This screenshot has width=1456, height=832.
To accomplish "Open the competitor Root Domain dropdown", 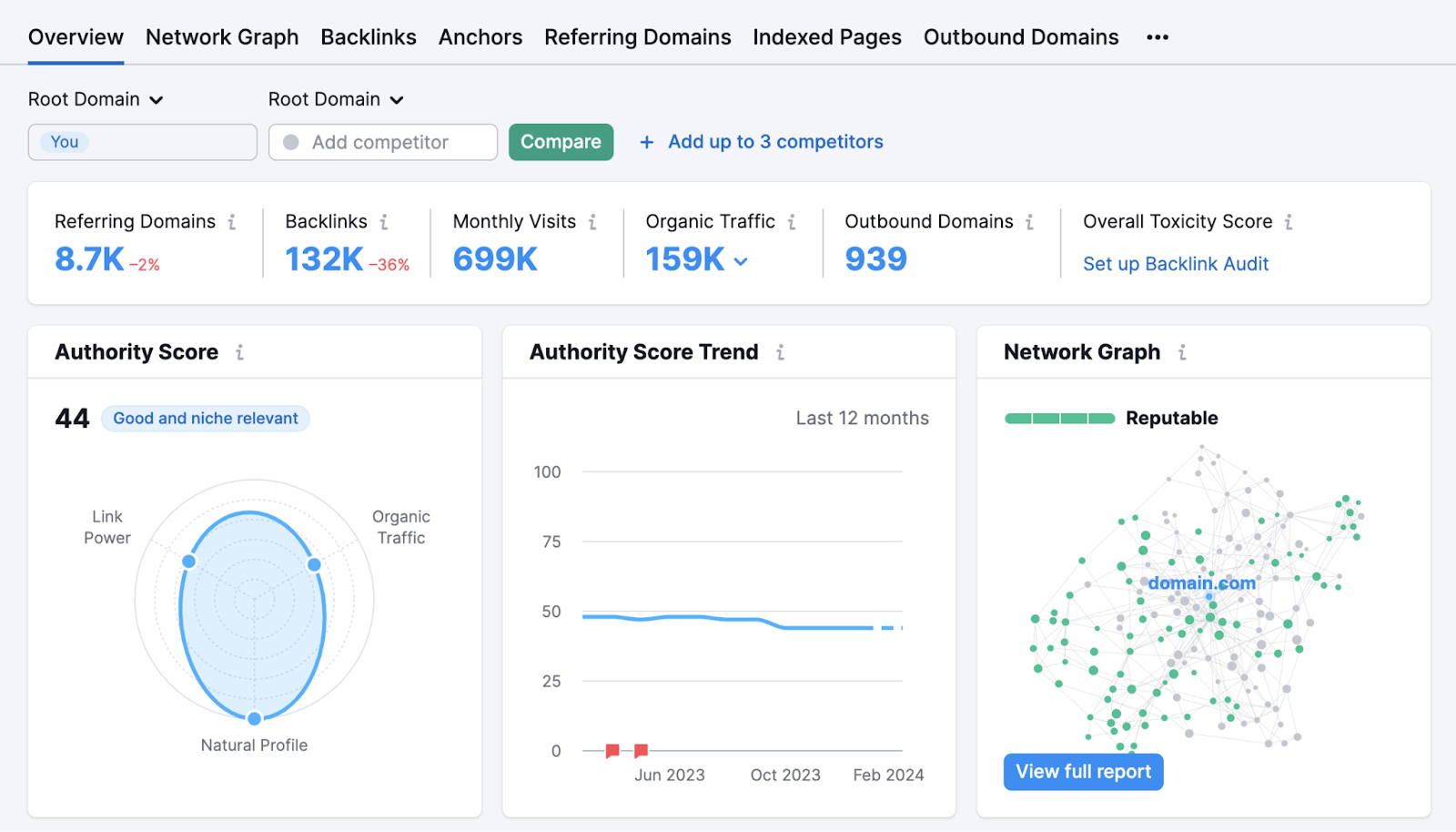I will click(336, 99).
